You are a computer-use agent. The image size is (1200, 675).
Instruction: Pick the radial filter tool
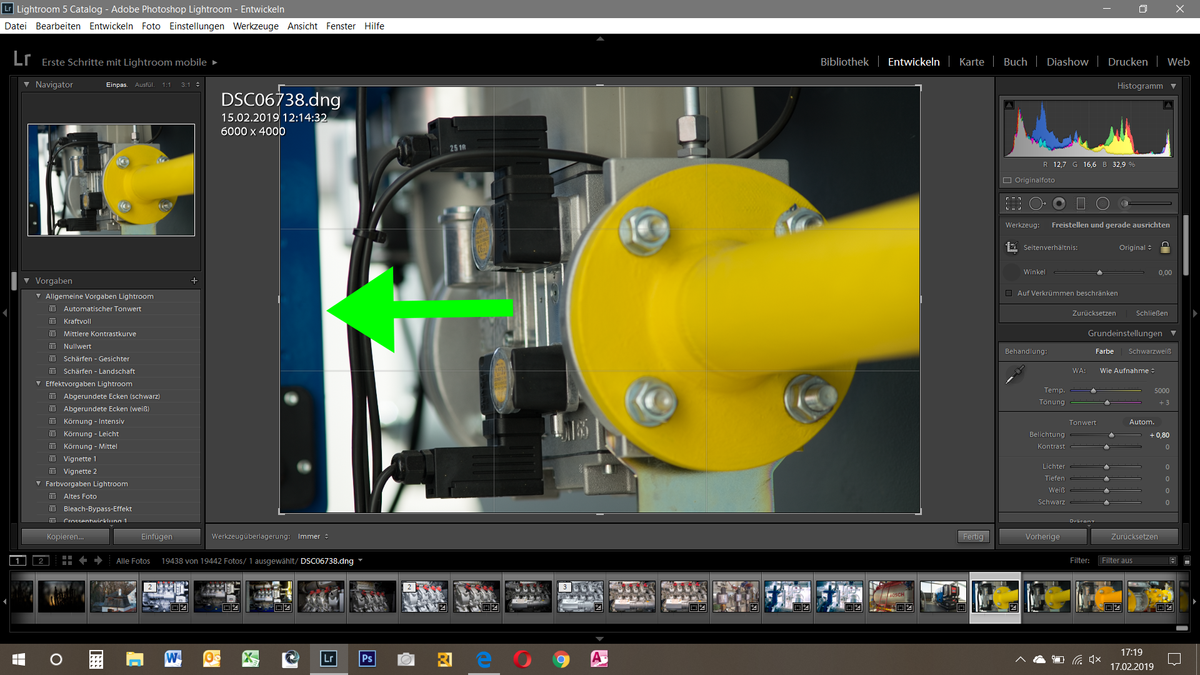click(1102, 203)
